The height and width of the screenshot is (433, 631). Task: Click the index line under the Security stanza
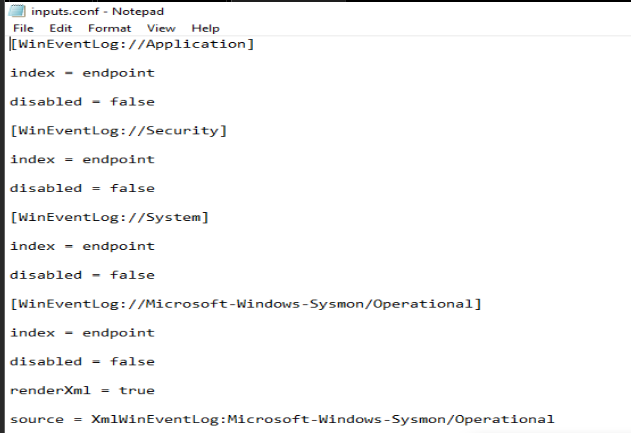pyautogui.click(x=82, y=159)
